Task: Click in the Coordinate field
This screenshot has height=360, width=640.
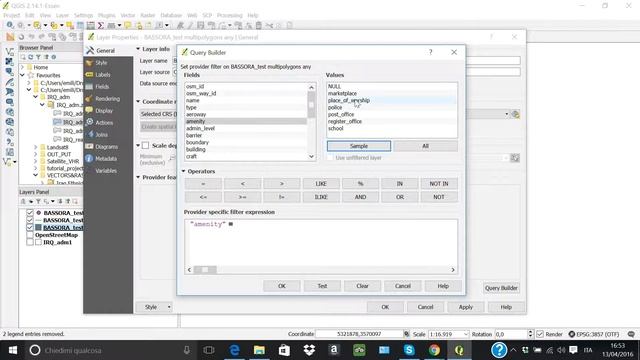Action: point(359,334)
